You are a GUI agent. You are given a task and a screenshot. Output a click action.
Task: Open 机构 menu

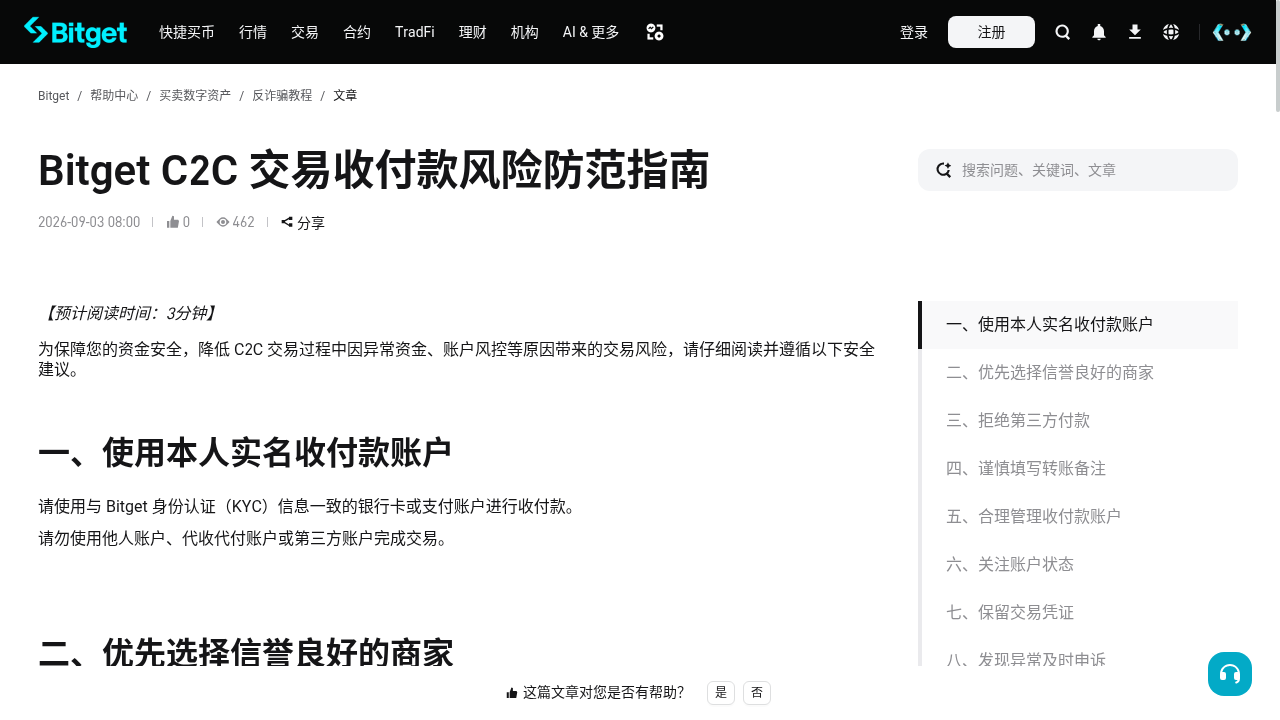(525, 32)
